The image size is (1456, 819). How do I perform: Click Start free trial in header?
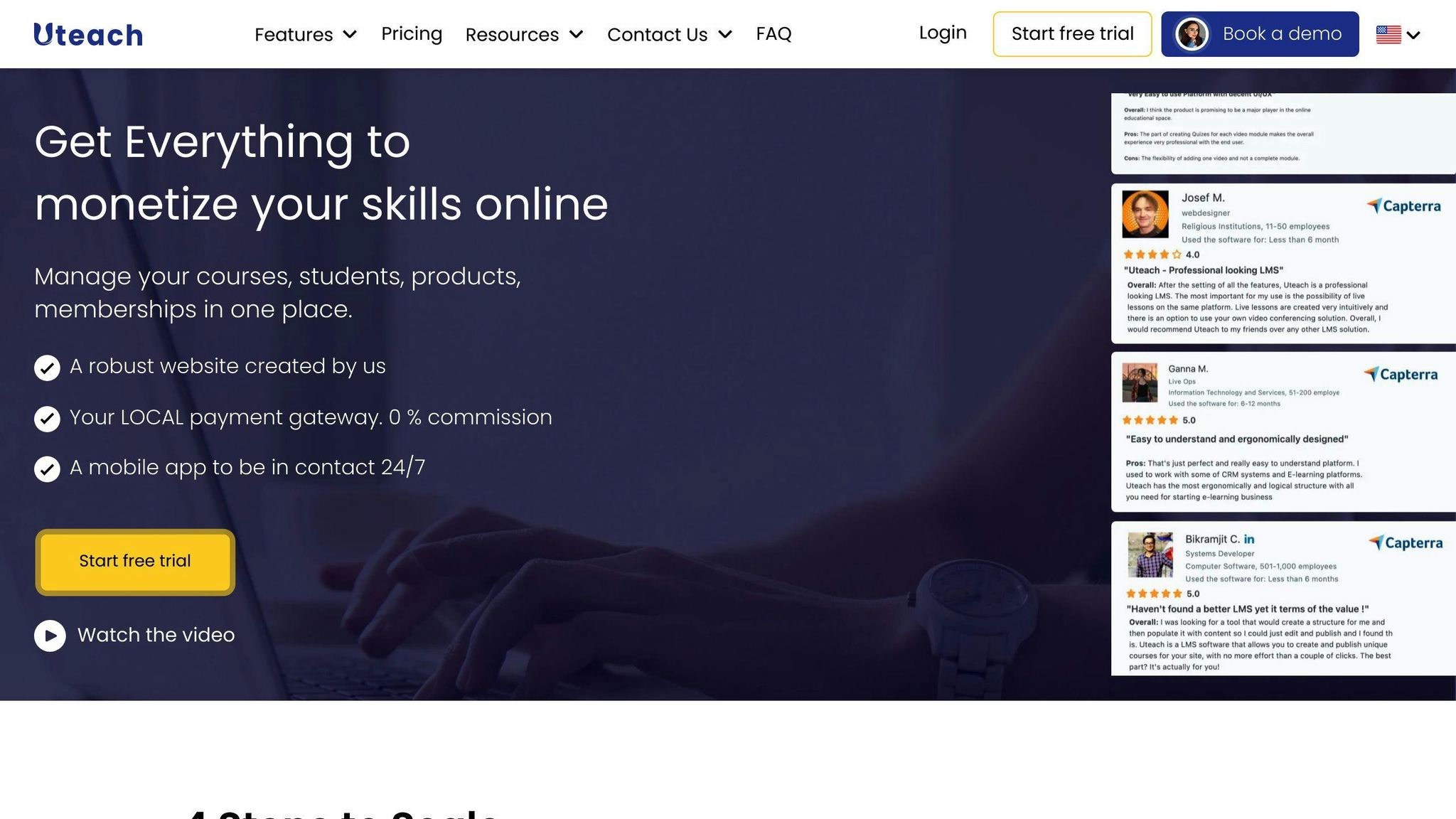coord(1072,34)
